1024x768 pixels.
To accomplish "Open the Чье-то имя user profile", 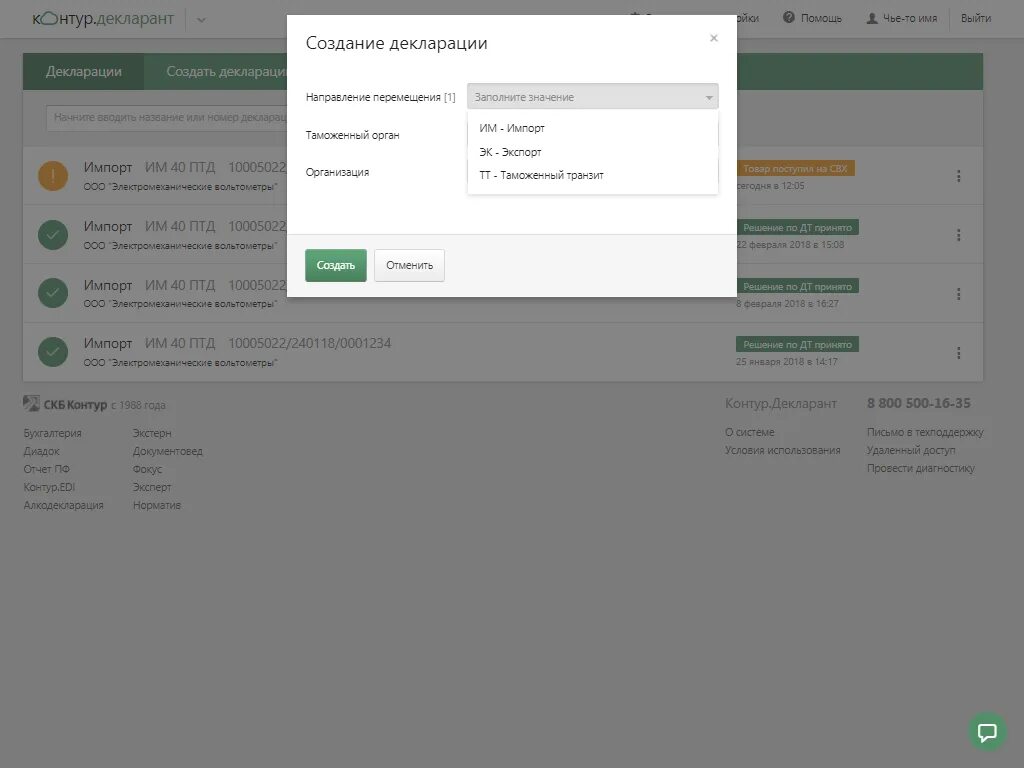I will click(901, 18).
